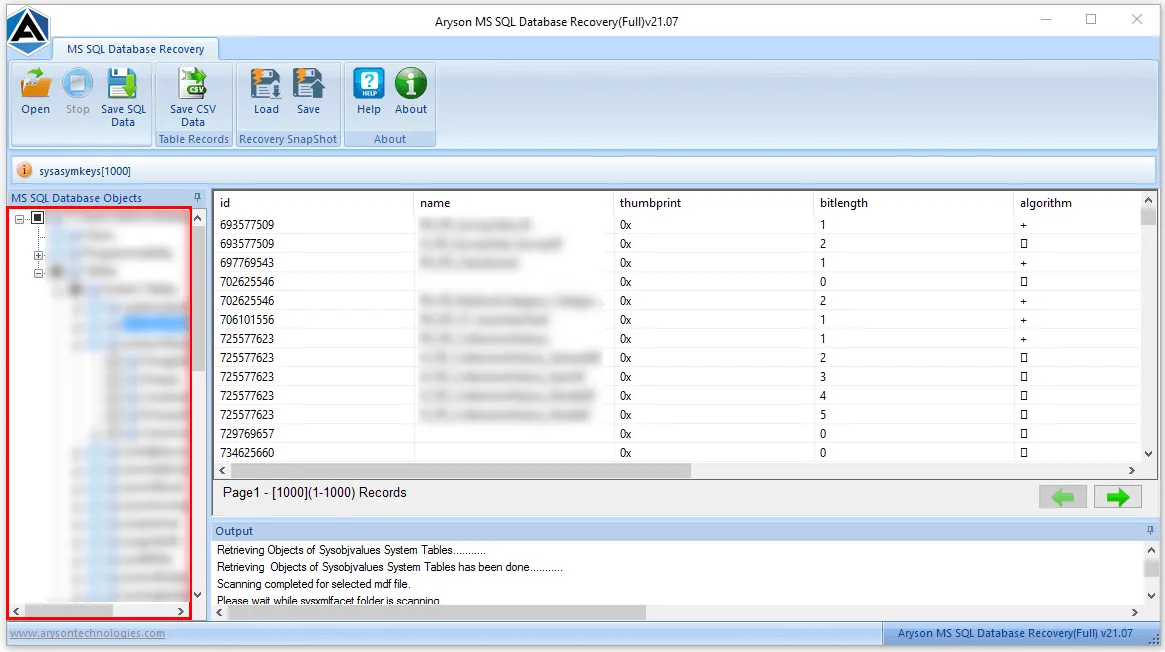Show the About information icon

[x=411, y=91]
